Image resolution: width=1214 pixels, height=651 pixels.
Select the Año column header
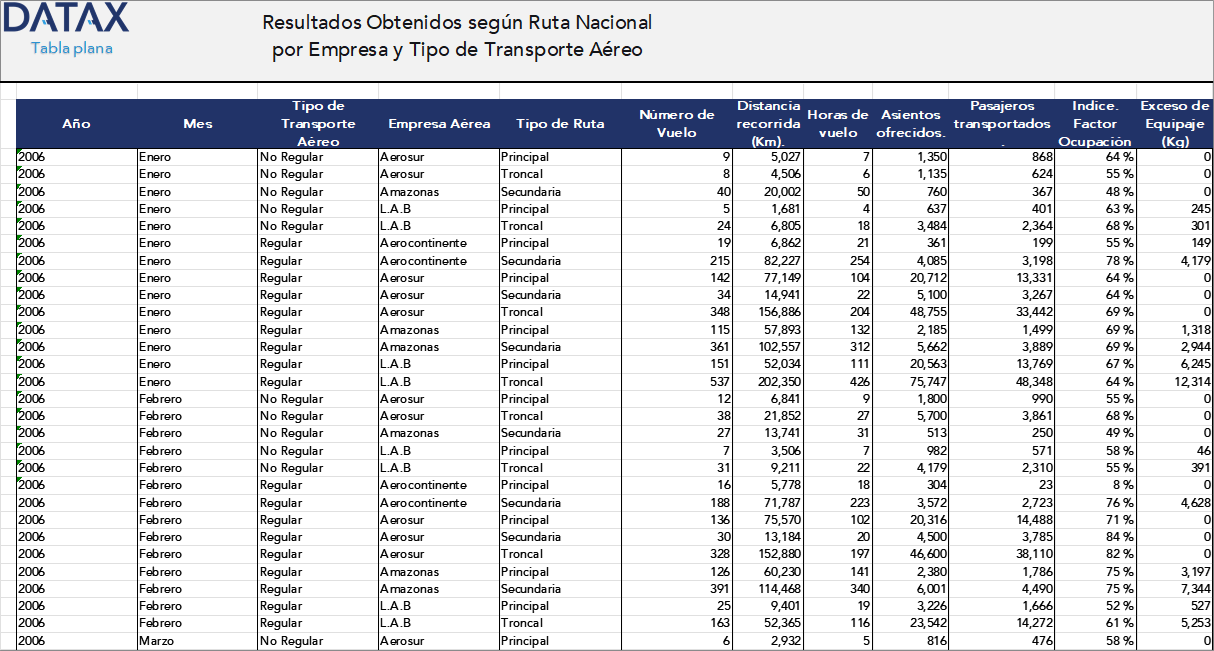coord(76,123)
